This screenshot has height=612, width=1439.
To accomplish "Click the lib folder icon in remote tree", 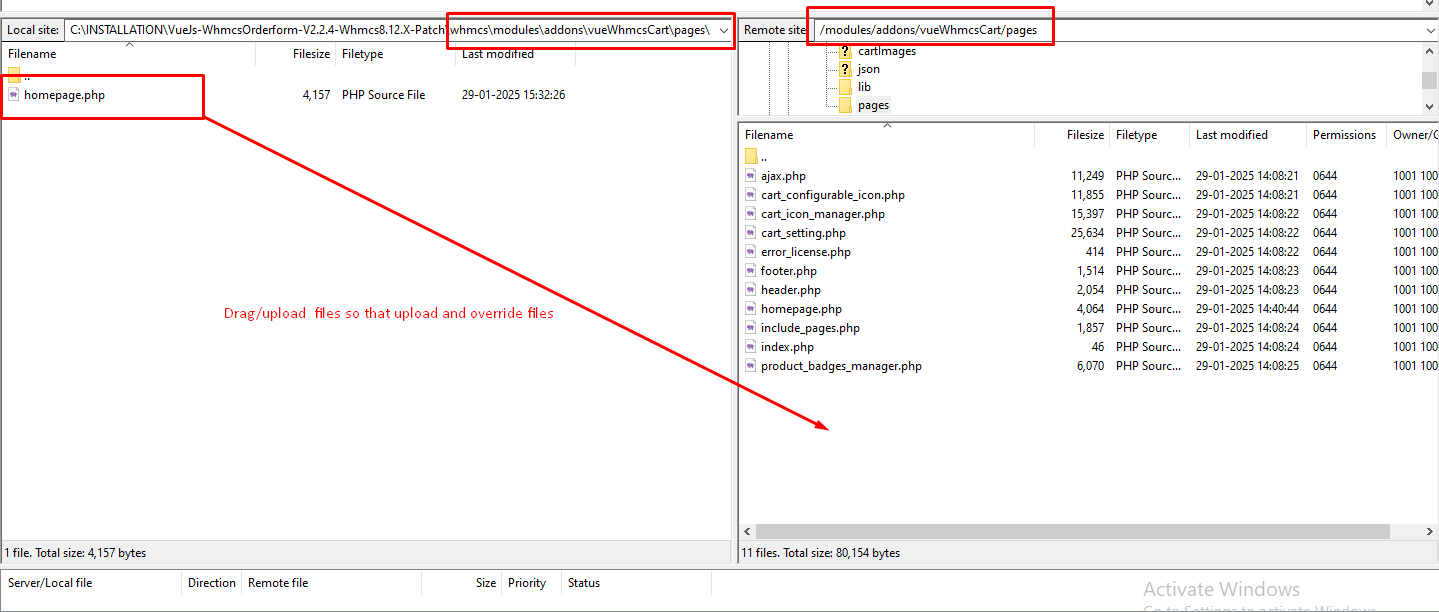I will point(845,87).
